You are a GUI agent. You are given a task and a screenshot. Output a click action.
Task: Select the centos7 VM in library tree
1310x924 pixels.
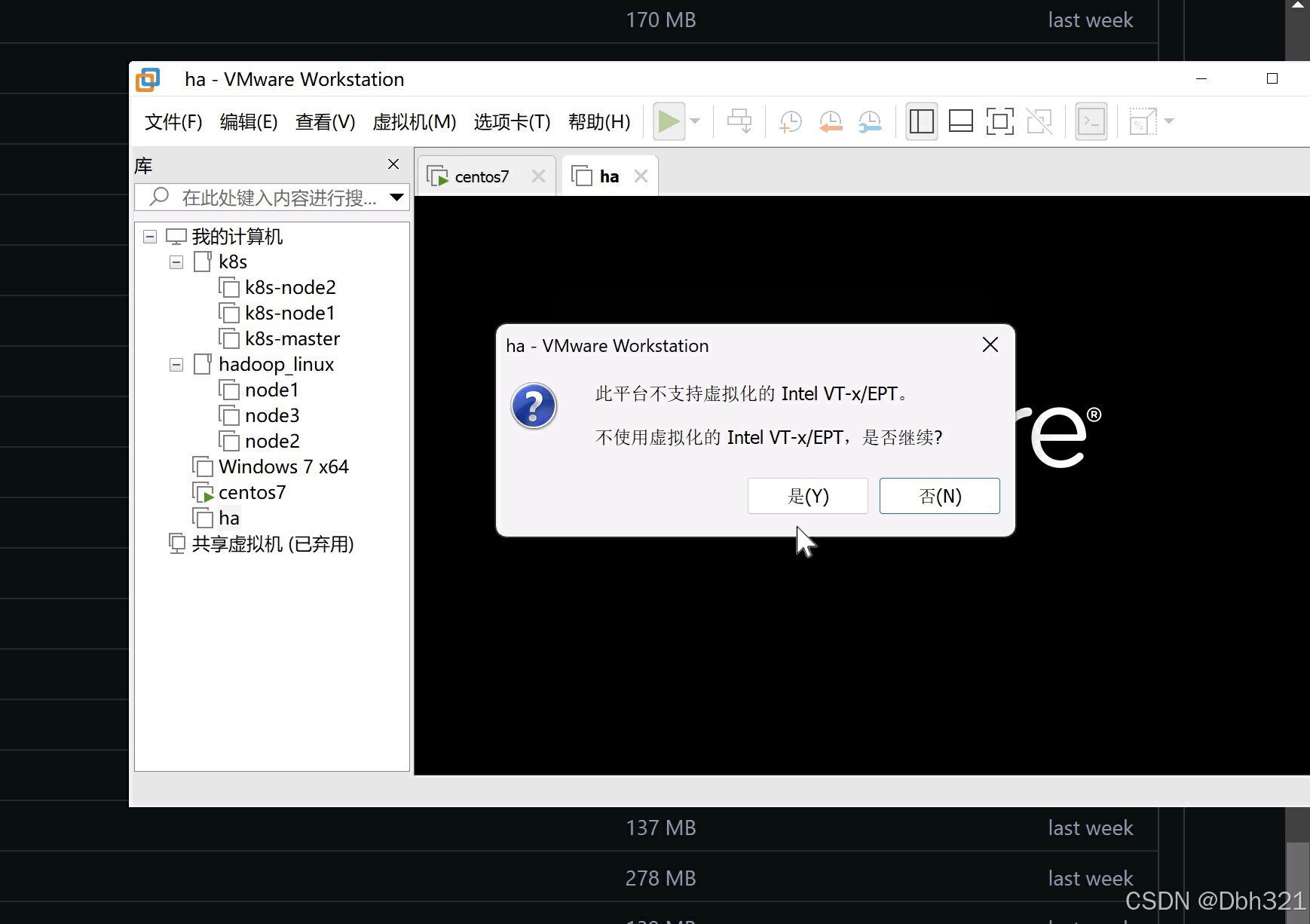pyautogui.click(x=252, y=493)
